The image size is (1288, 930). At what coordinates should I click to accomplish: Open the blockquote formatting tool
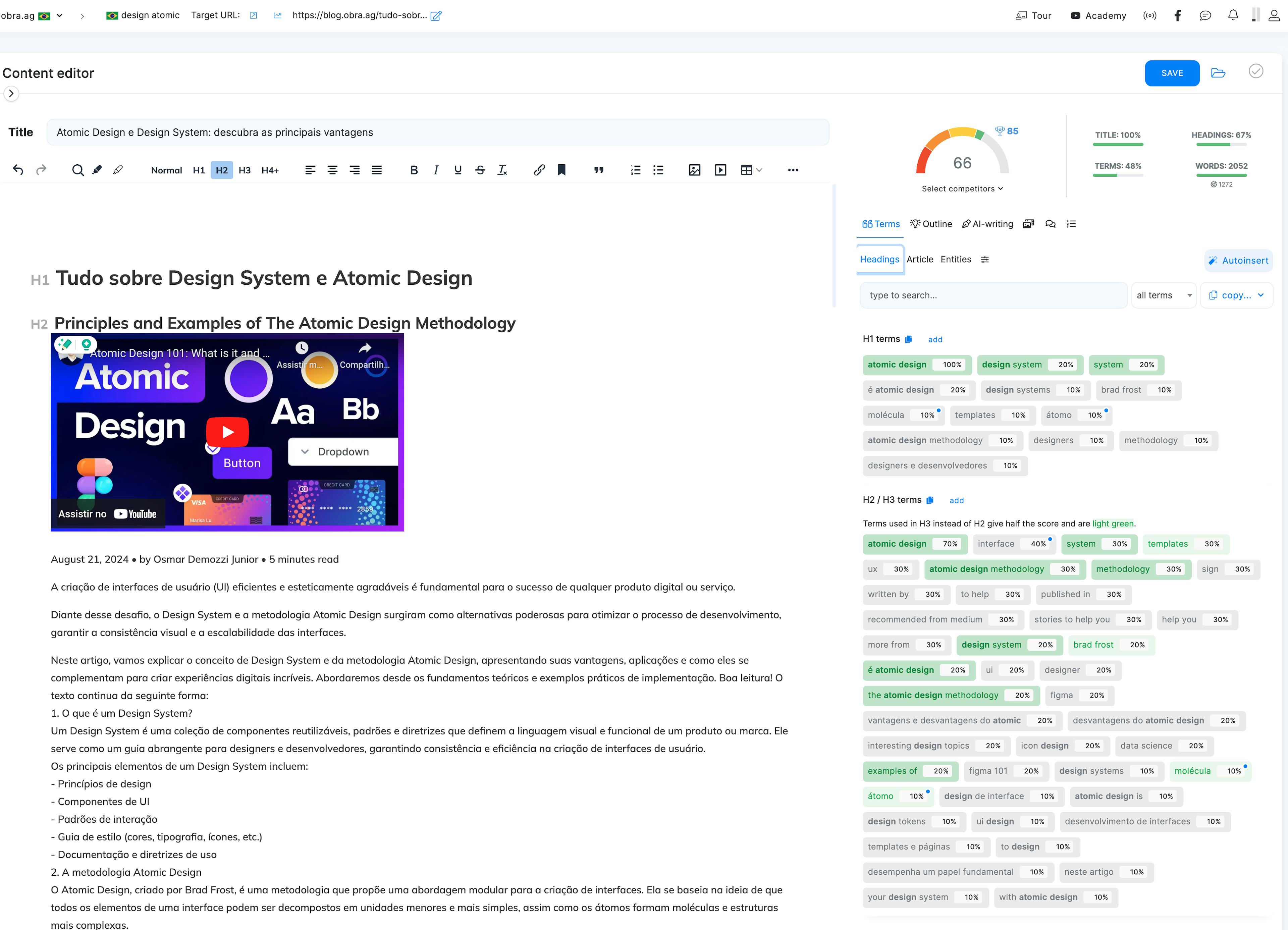tap(599, 170)
